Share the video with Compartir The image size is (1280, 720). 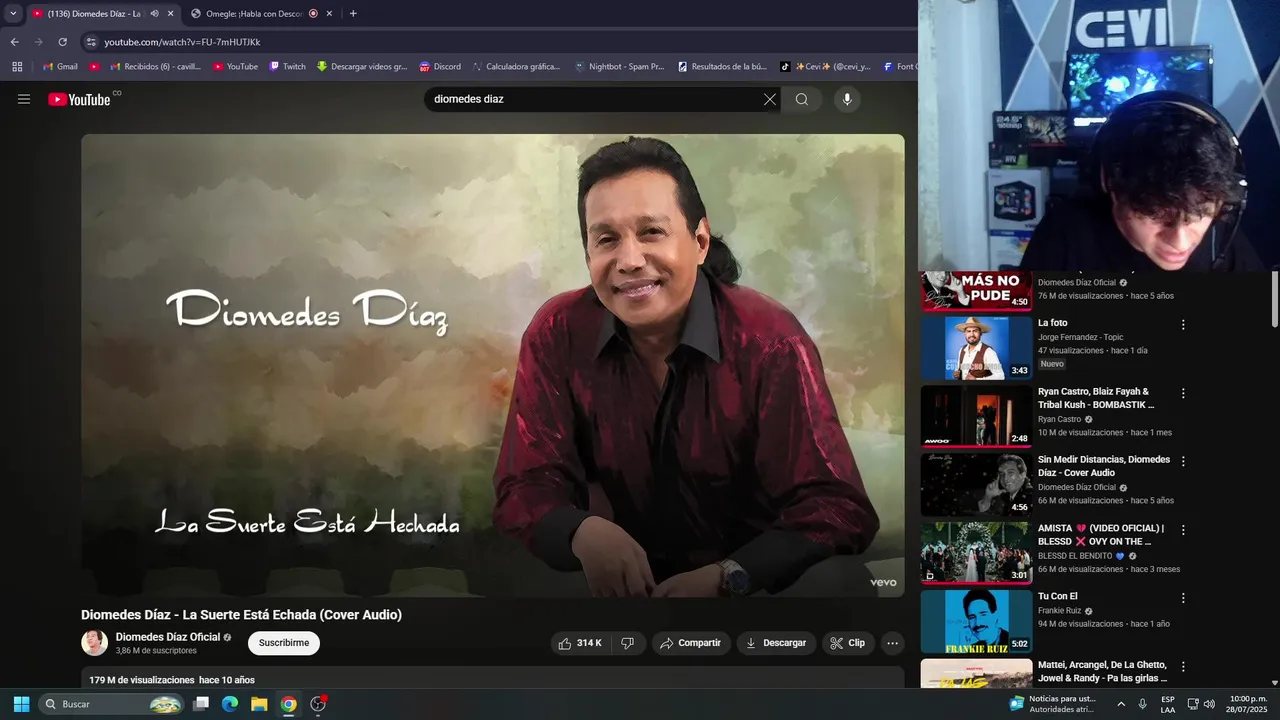(x=691, y=643)
